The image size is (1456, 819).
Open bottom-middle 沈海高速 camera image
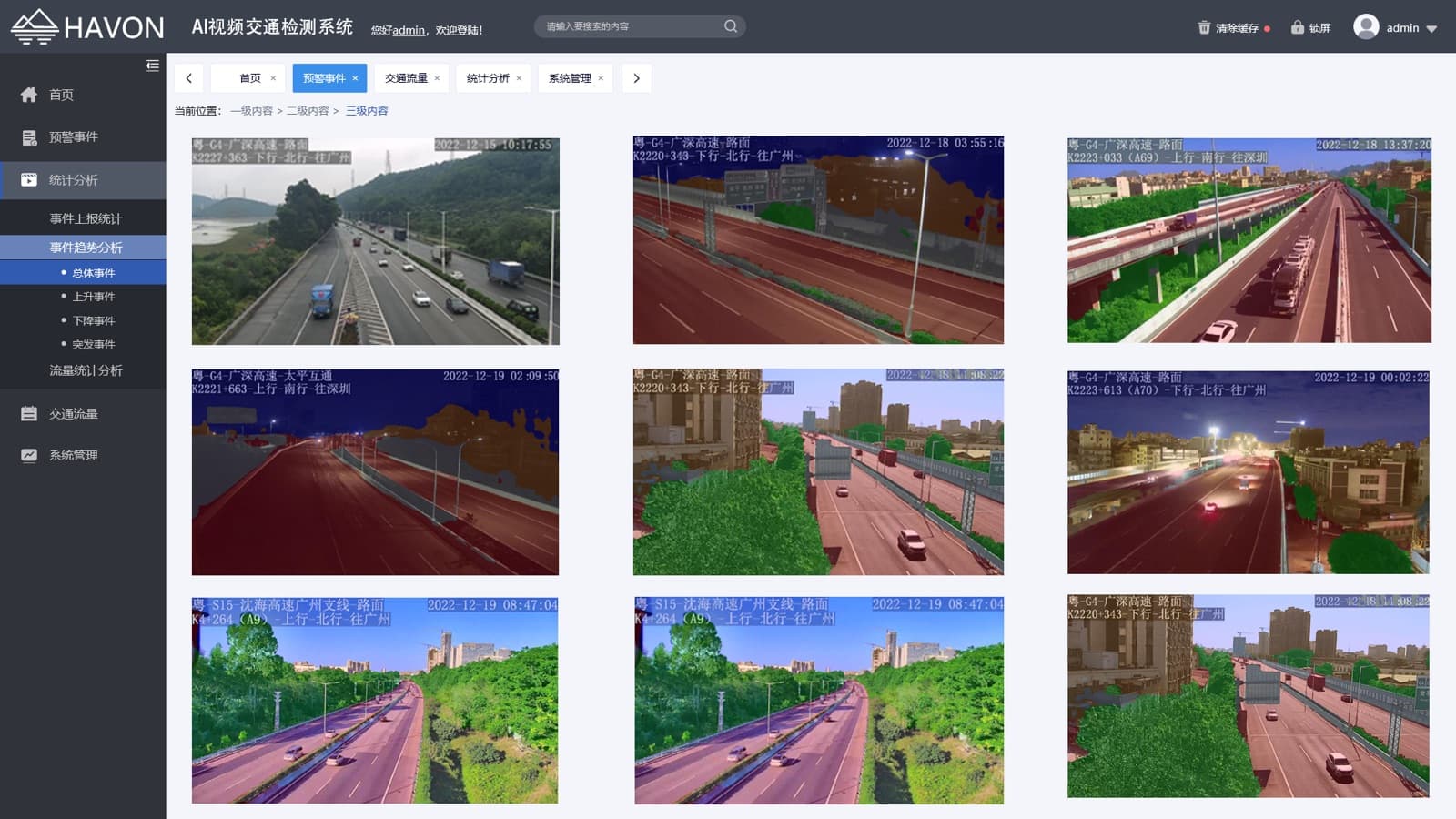(819, 700)
